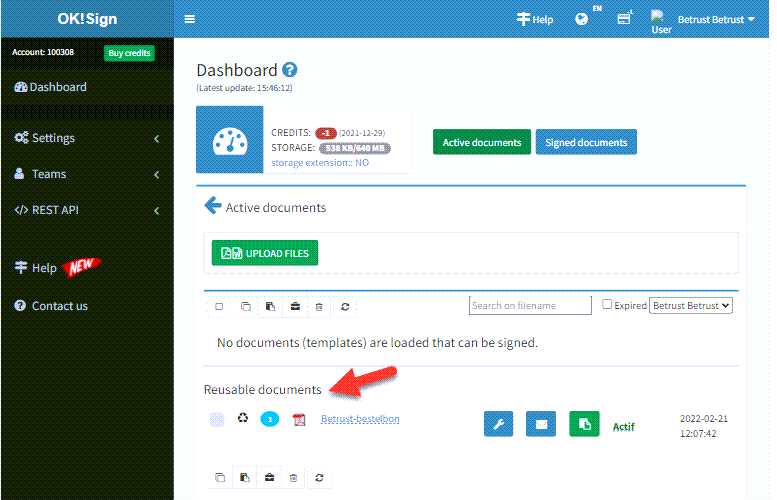Expand the Settings chevron
This screenshot has height=500, width=777.
157,139
